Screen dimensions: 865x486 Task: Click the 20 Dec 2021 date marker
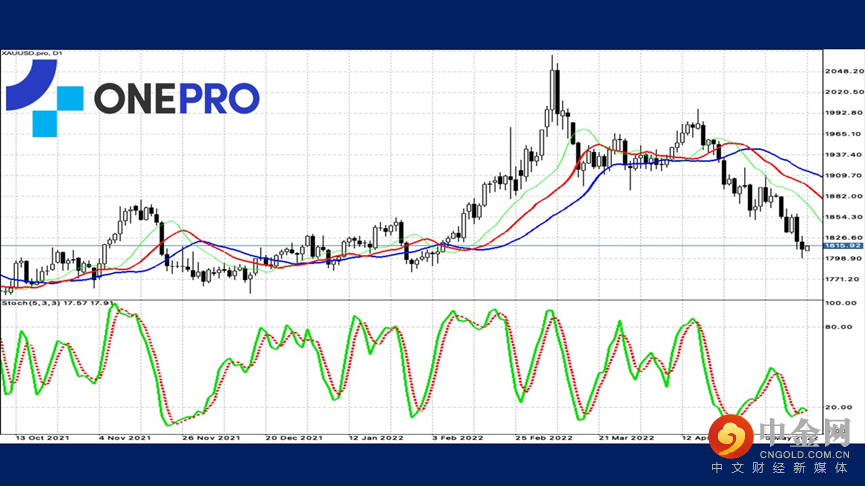pos(294,437)
